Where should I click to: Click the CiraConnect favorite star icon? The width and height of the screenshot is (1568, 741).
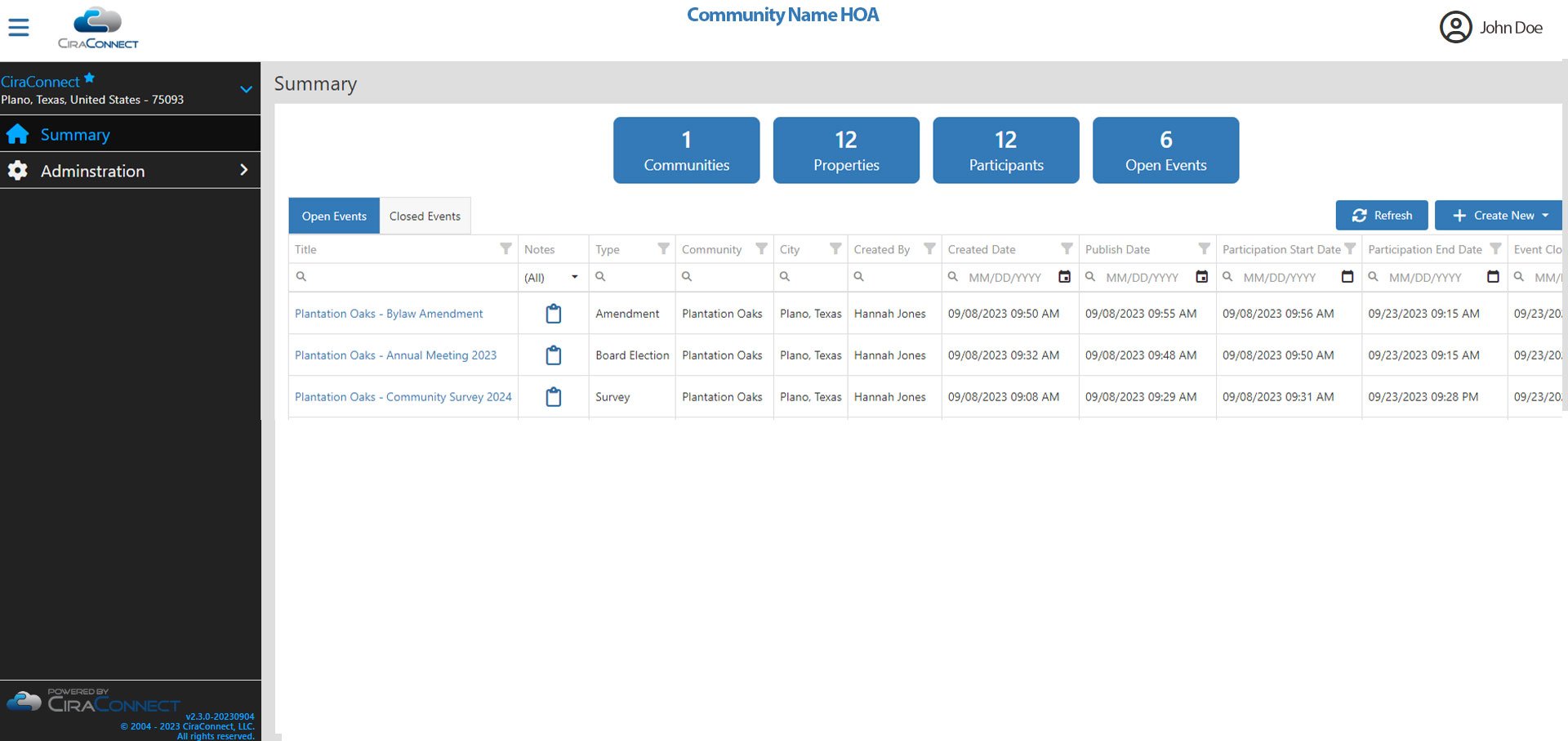point(90,78)
